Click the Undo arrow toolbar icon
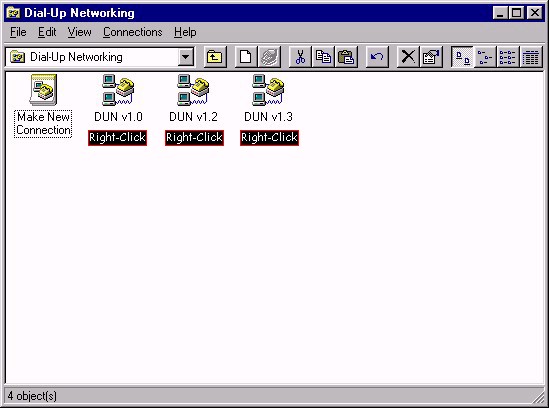Screen dimensions: 549x408 point(377,57)
